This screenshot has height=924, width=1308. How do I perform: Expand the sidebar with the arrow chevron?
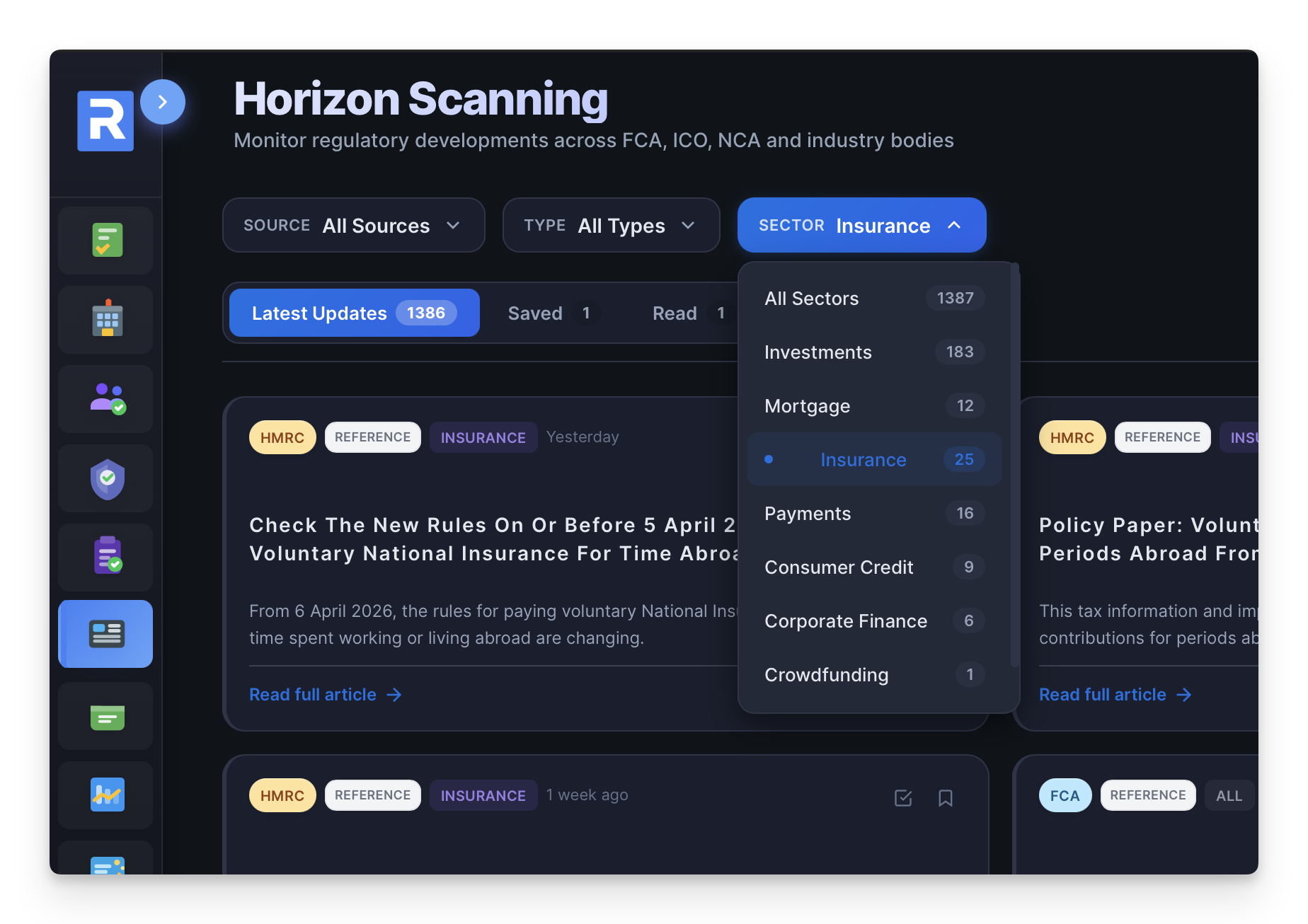click(x=163, y=102)
